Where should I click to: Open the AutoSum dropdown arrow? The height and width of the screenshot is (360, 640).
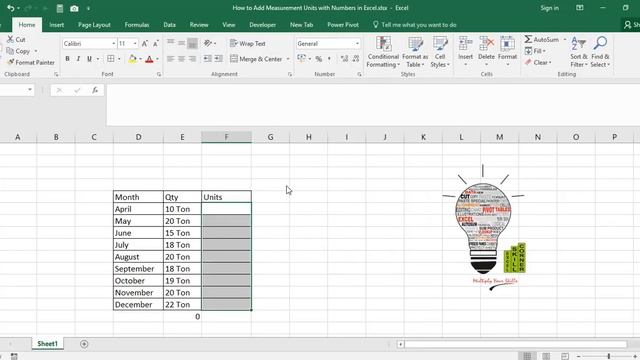pos(565,40)
